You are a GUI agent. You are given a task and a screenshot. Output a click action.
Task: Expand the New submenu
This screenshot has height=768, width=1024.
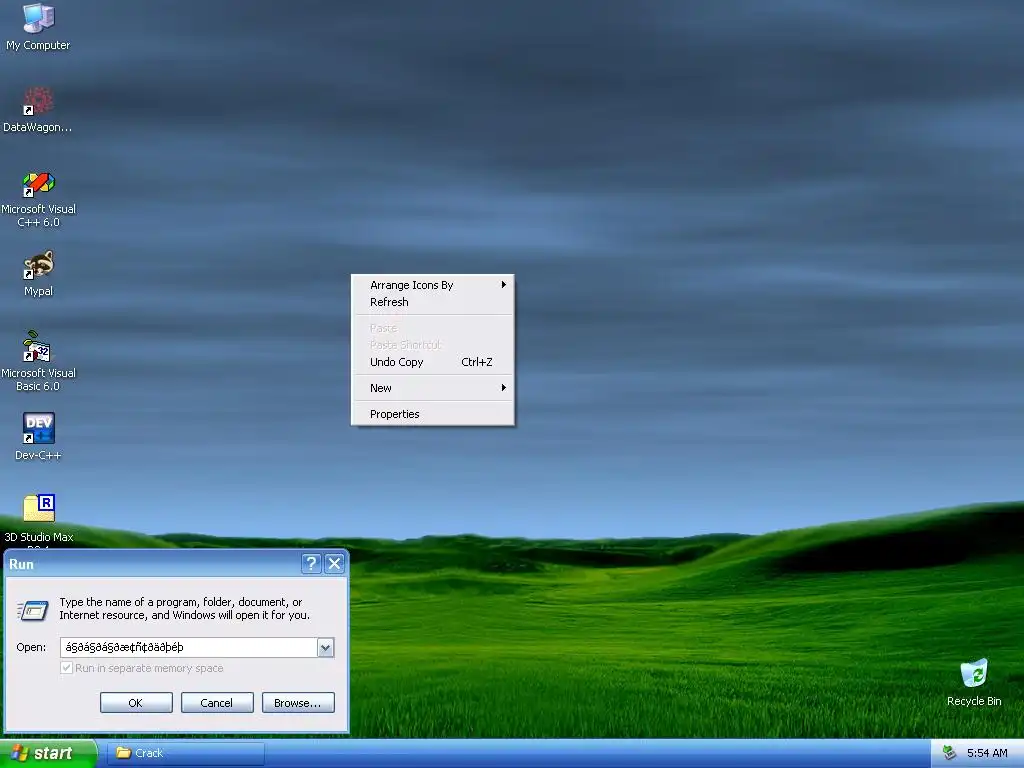pyautogui.click(x=433, y=388)
